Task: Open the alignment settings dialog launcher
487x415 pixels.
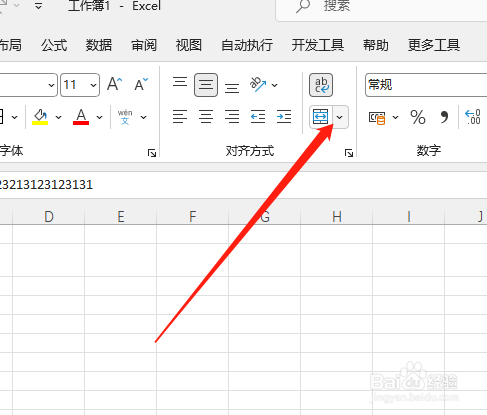Action: coord(349,153)
